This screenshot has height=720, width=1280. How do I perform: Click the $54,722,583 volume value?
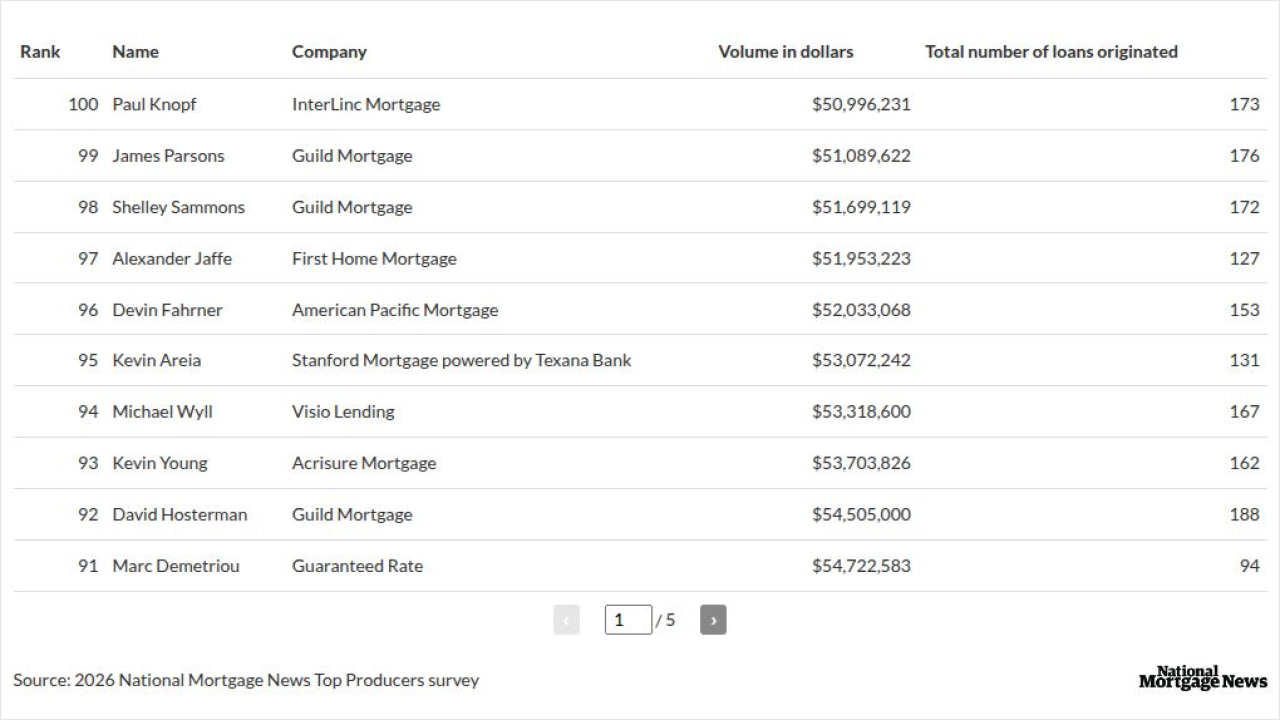pos(861,566)
